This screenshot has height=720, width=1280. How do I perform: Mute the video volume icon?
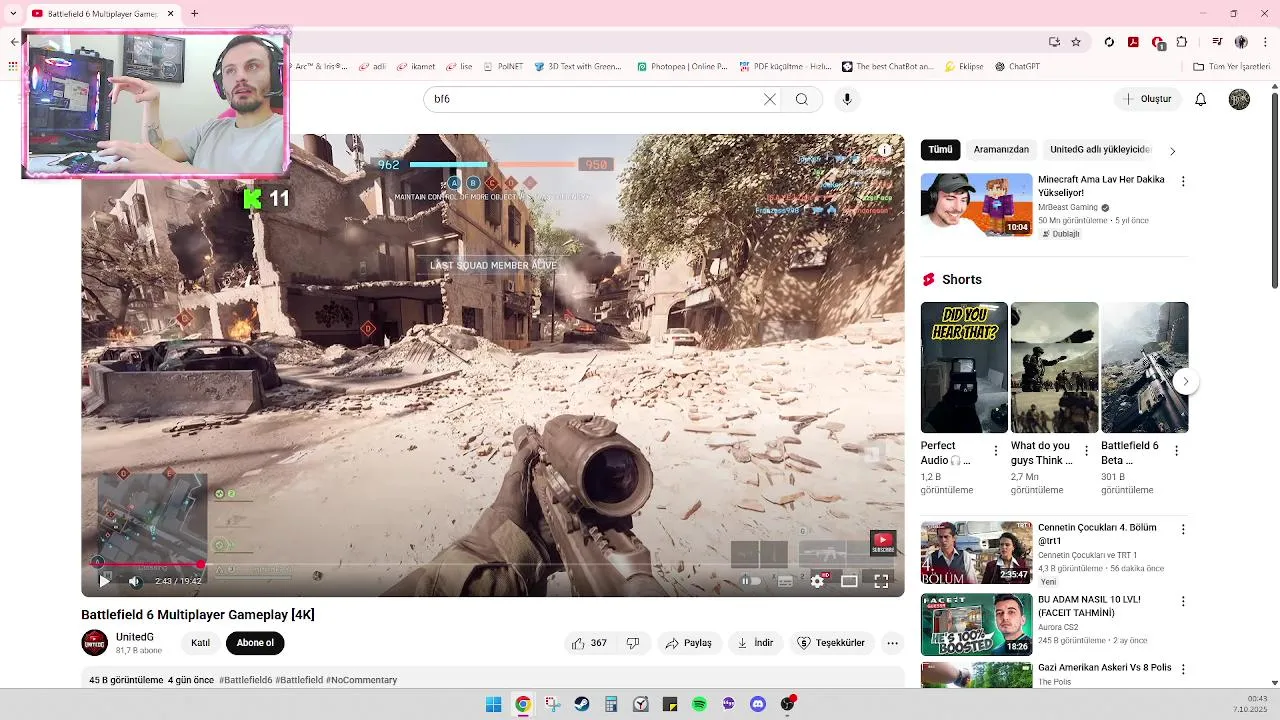point(134,581)
